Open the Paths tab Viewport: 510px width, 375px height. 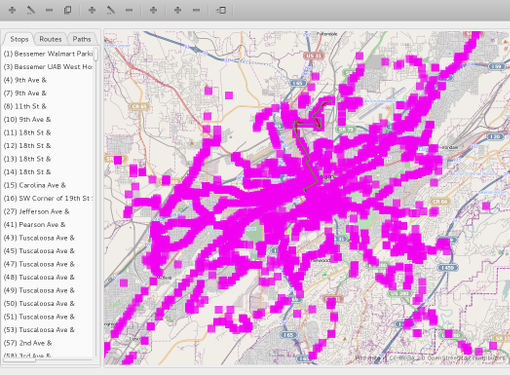82,39
